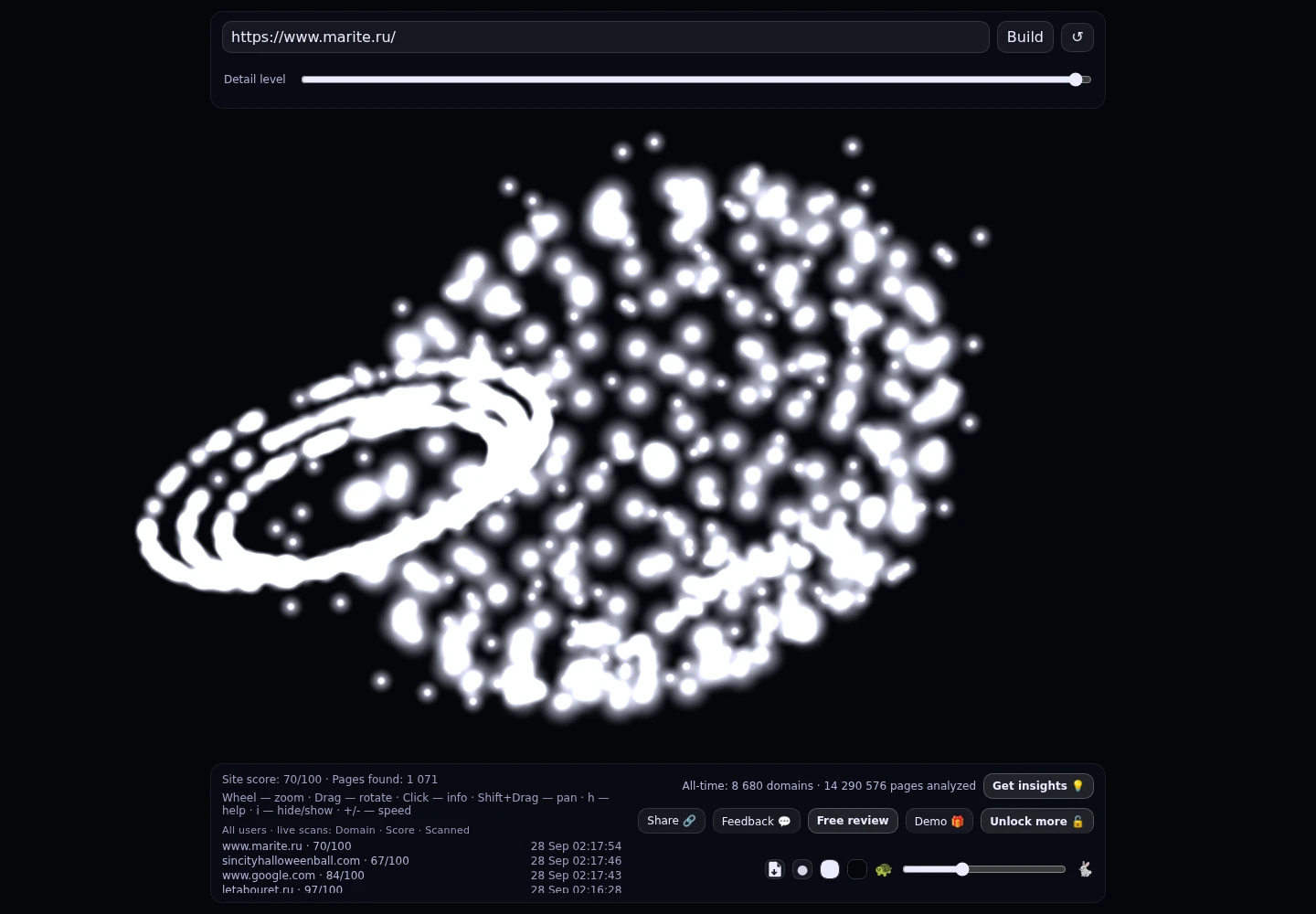The width and height of the screenshot is (1316, 914).
Task: Click the timestamp 28 Sep 02:17:43
Action: pos(576,876)
